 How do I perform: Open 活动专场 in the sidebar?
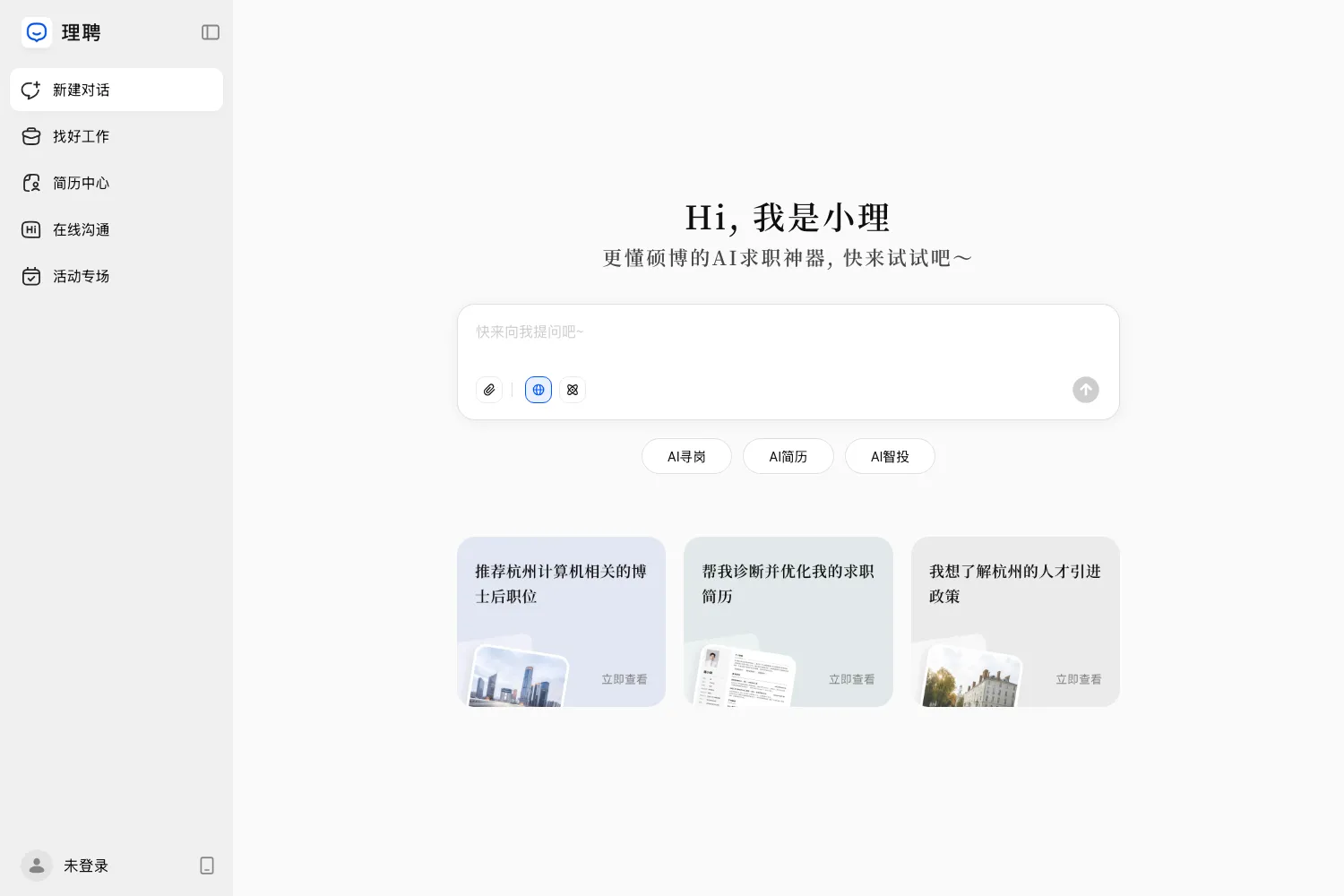tap(116, 276)
